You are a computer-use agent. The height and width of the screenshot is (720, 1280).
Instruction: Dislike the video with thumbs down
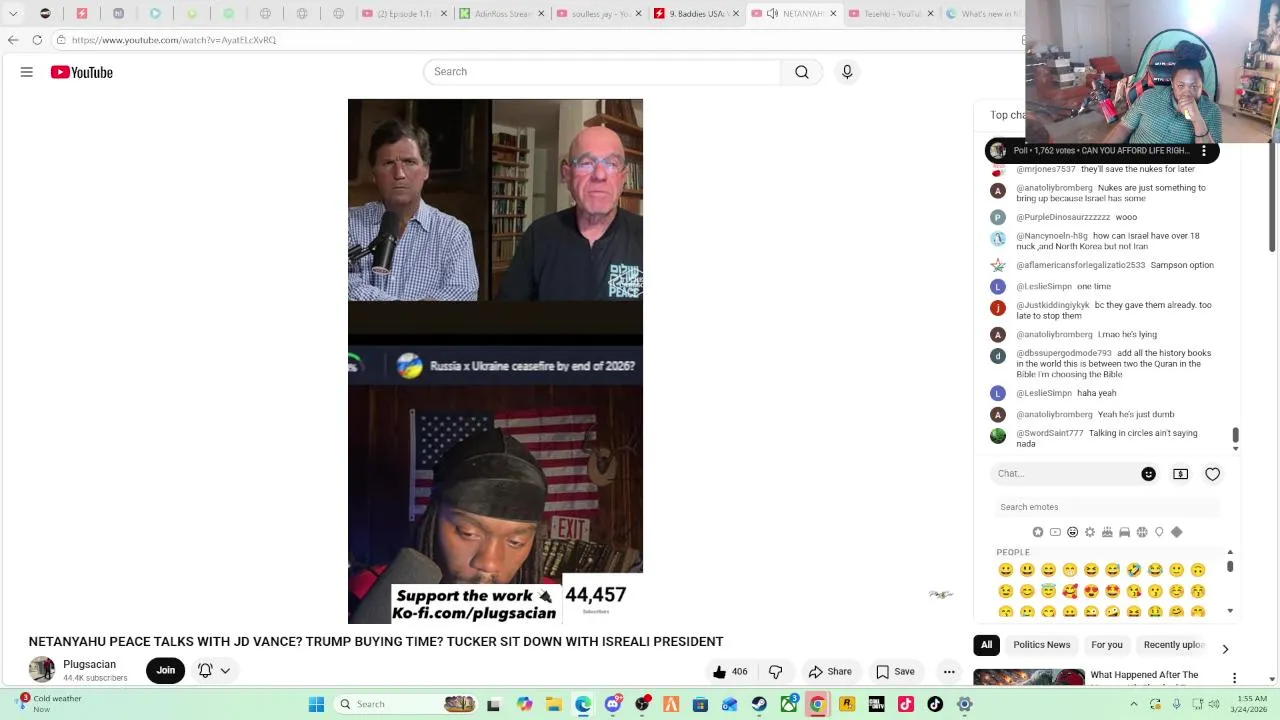click(x=775, y=672)
